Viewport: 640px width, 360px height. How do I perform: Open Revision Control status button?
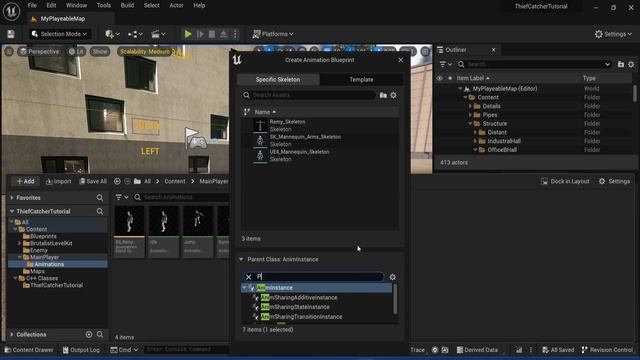point(607,350)
